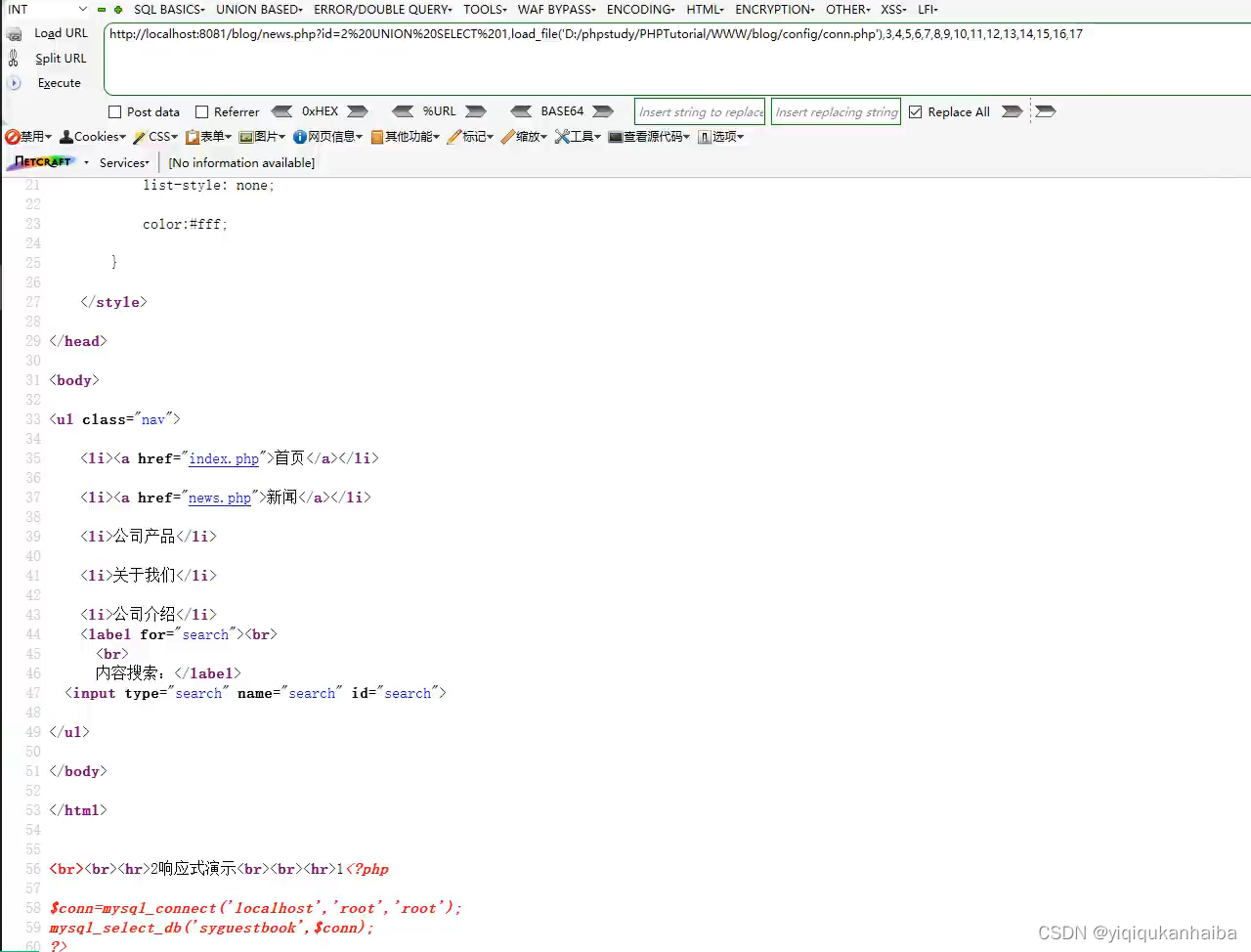Click the Load URL icon
The image size is (1251, 952).
[x=14, y=33]
